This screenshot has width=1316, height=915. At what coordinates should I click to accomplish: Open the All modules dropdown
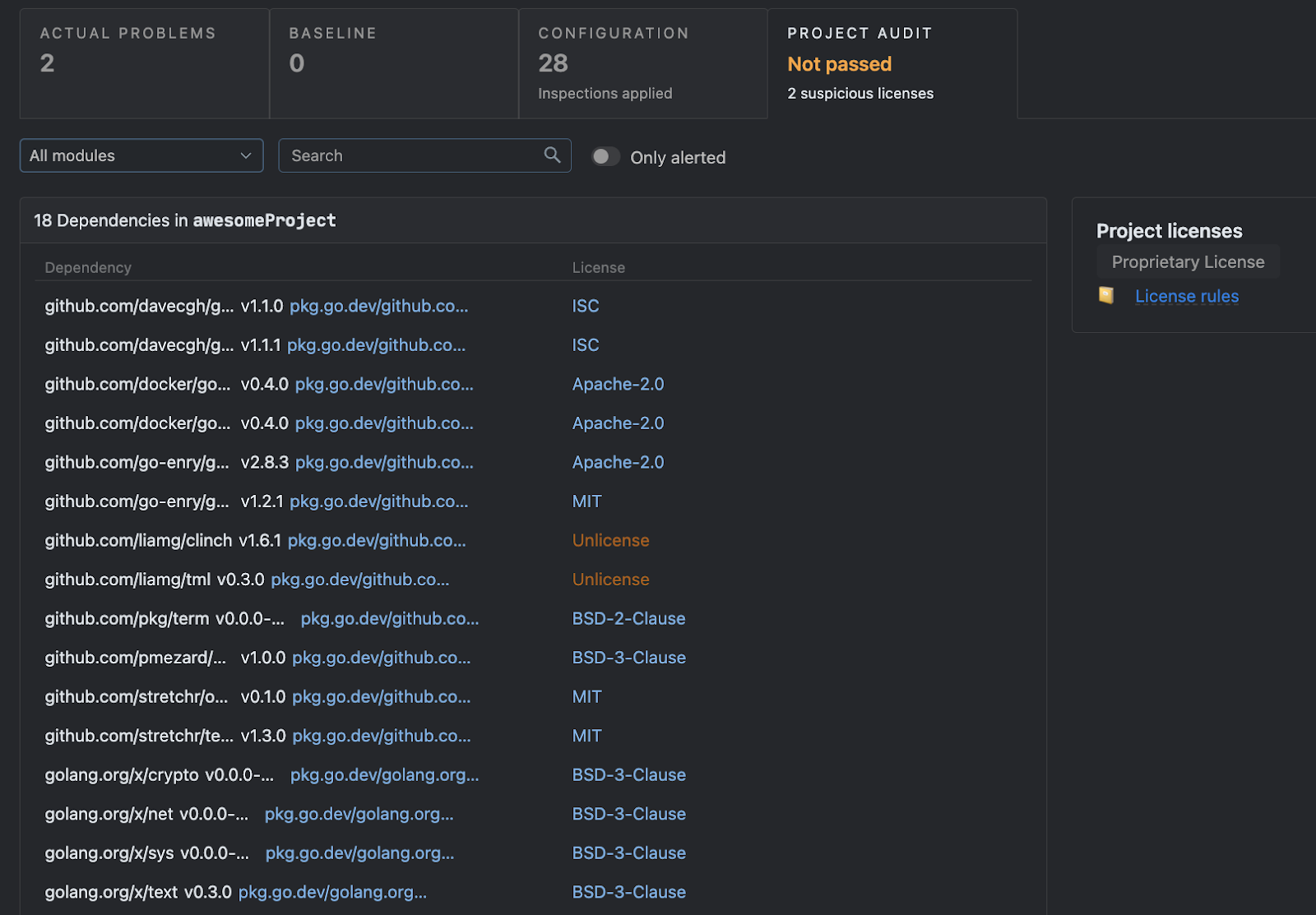point(141,155)
